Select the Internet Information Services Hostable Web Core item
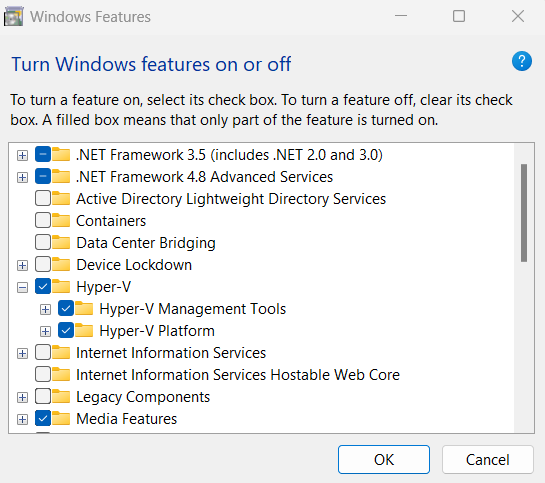This screenshot has width=545, height=483. [238, 375]
